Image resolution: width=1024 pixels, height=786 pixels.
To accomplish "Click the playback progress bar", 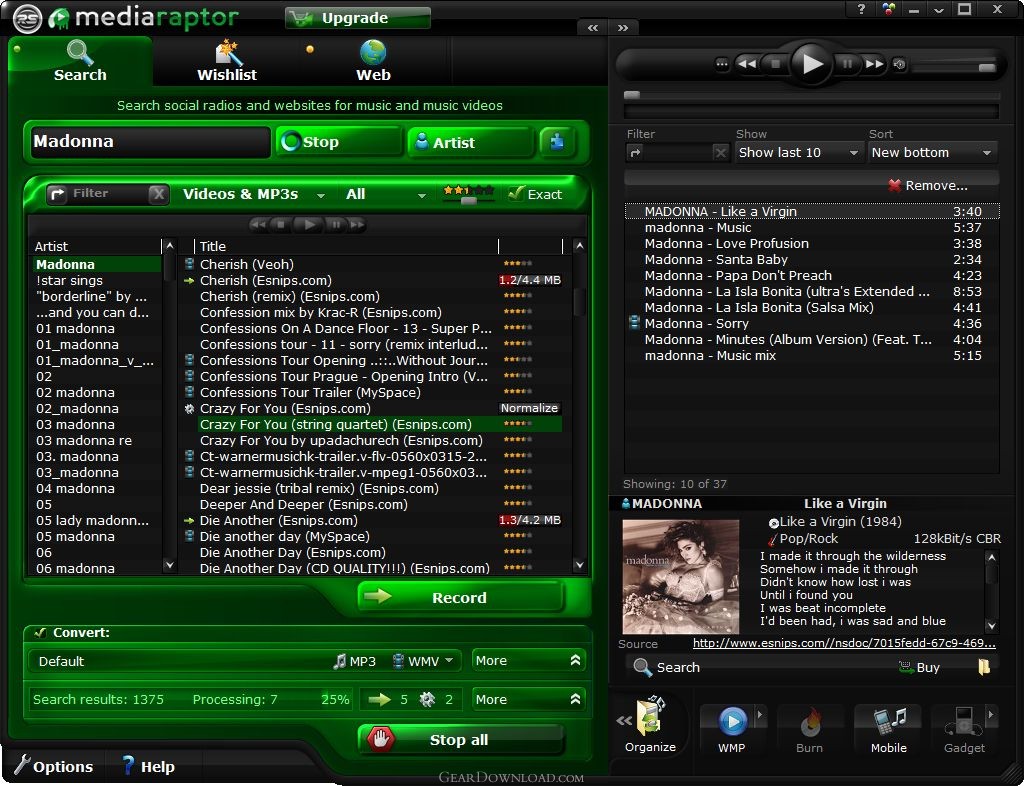I will (812, 95).
